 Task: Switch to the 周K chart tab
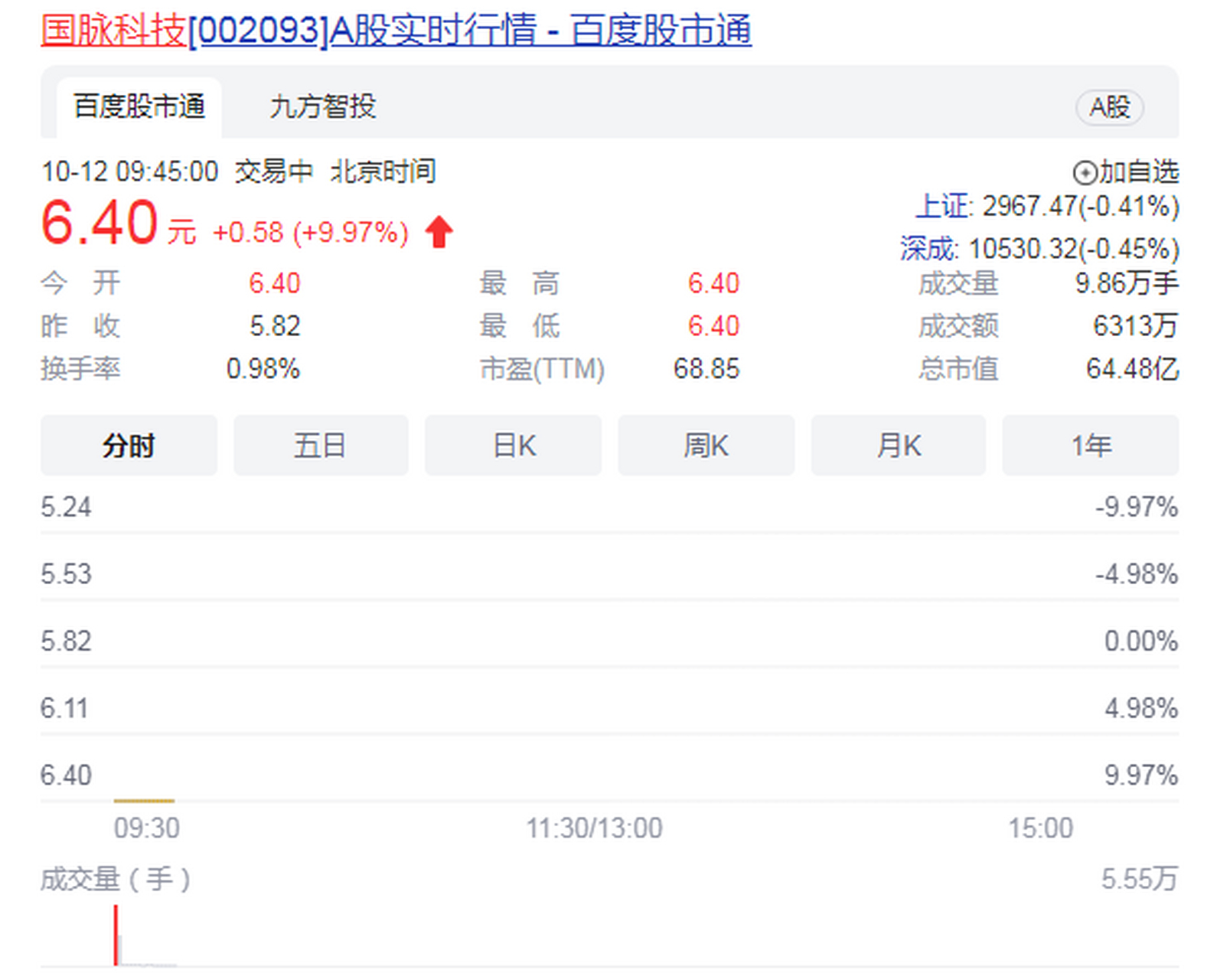pyautogui.click(x=706, y=446)
